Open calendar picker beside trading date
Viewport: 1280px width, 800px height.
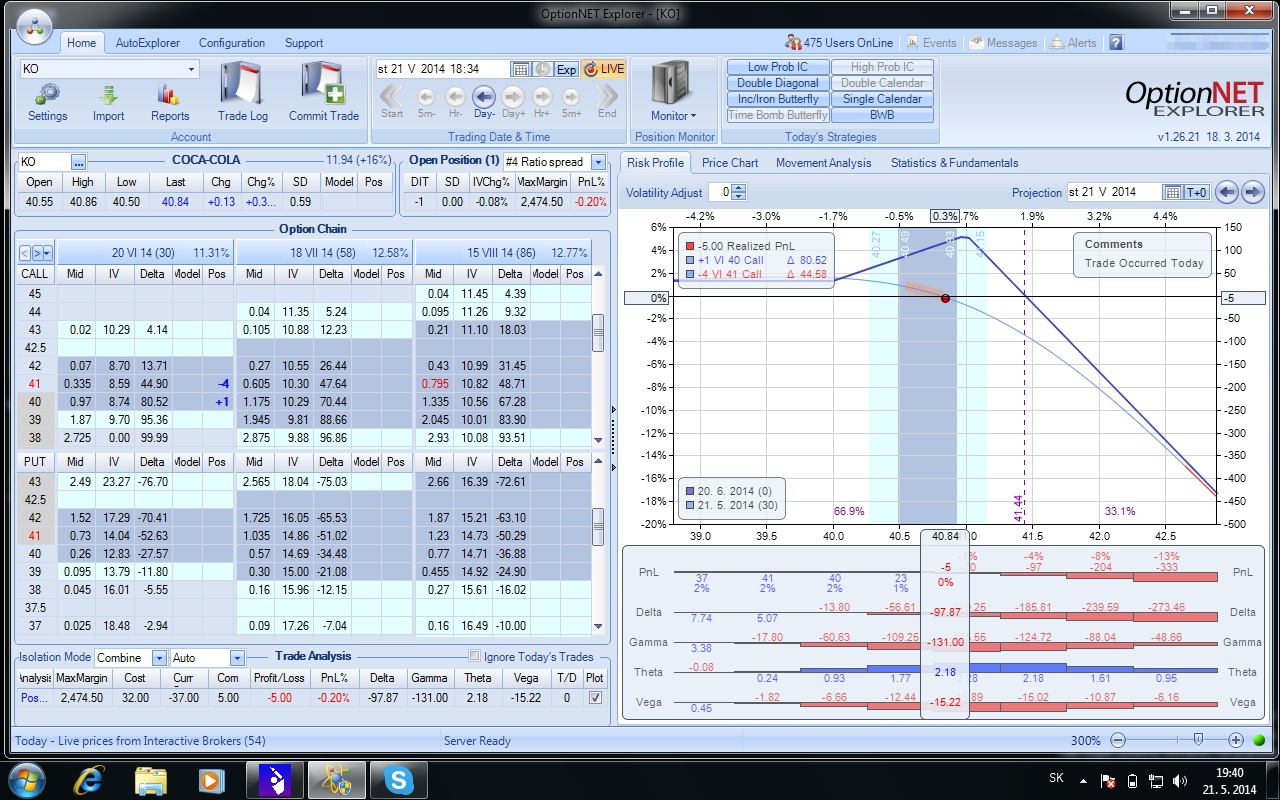tap(520, 69)
